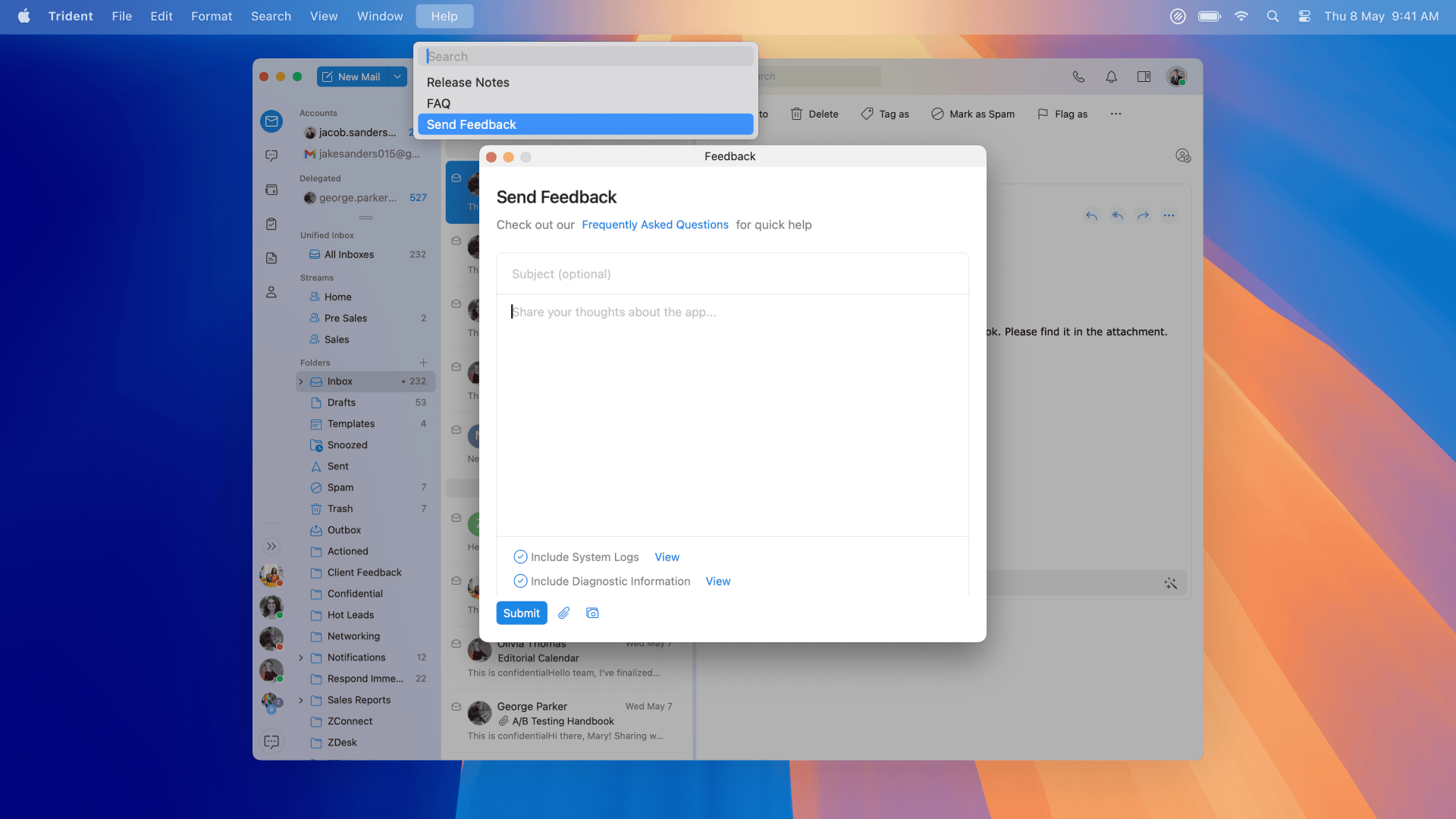1456x819 pixels.
Task: Click the Delete trash toolbar button
Action: point(814,114)
